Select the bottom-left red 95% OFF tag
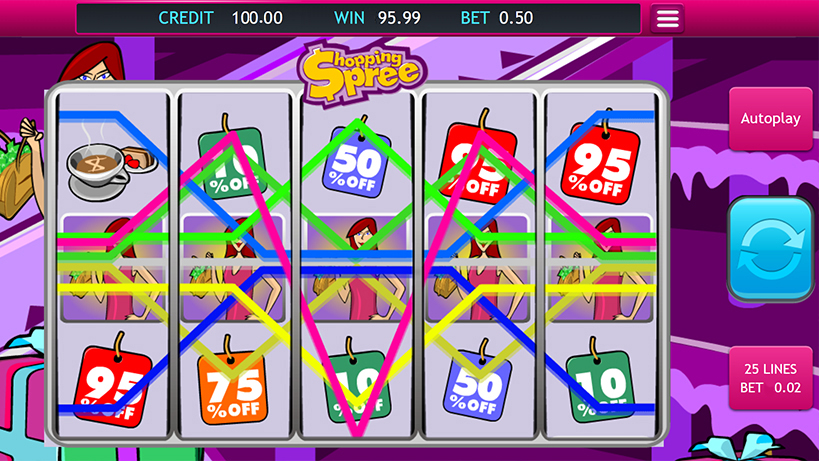Image resolution: width=819 pixels, height=461 pixels. click(112, 381)
